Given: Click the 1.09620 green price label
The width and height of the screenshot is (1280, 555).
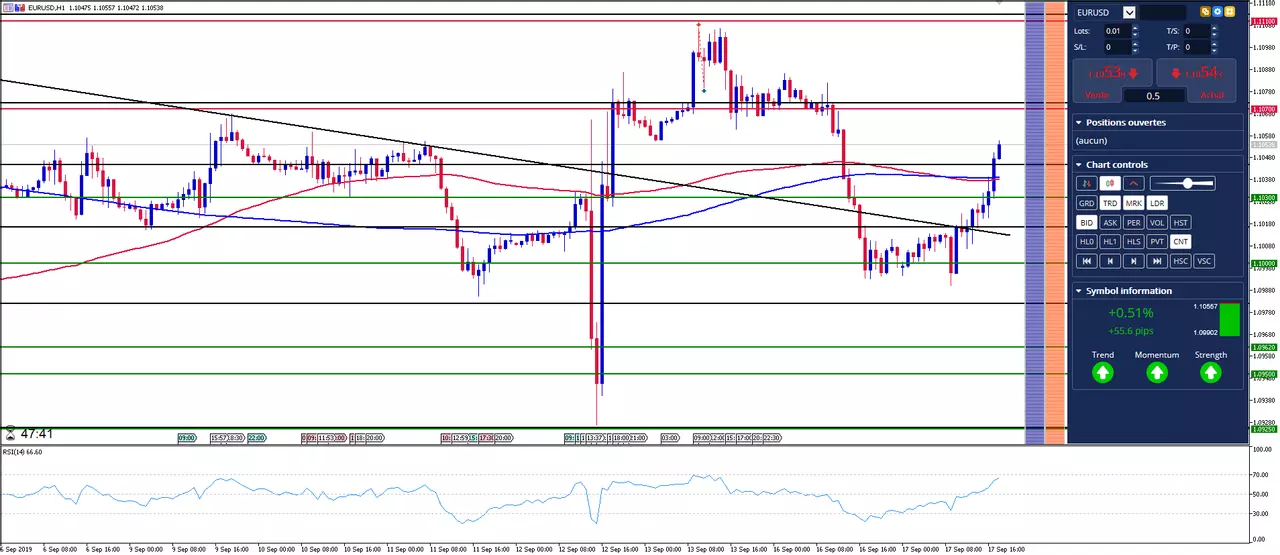Looking at the screenshot, I should click(1263, 348).
